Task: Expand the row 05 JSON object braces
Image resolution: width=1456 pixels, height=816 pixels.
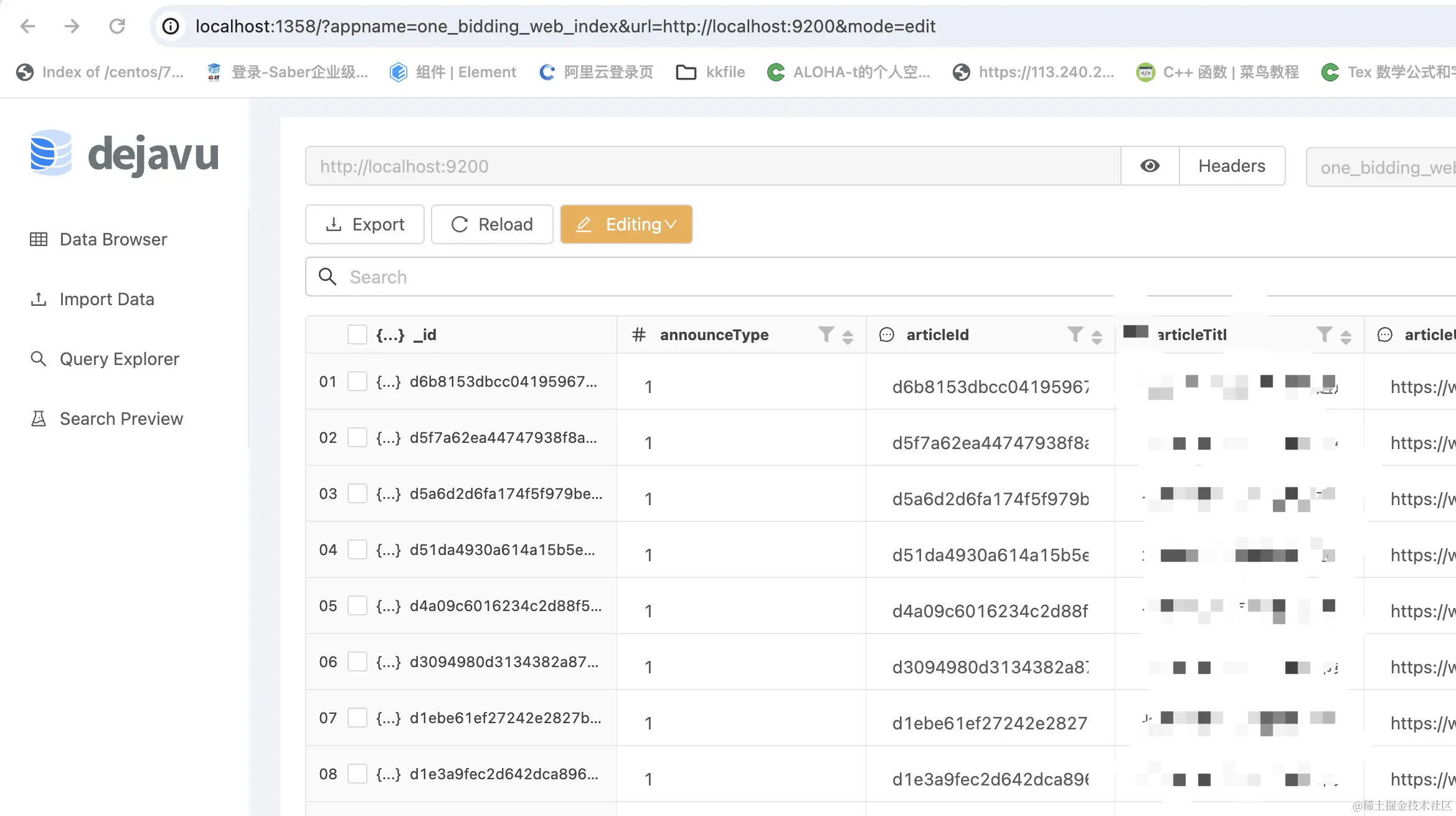Action: (388, 606)
